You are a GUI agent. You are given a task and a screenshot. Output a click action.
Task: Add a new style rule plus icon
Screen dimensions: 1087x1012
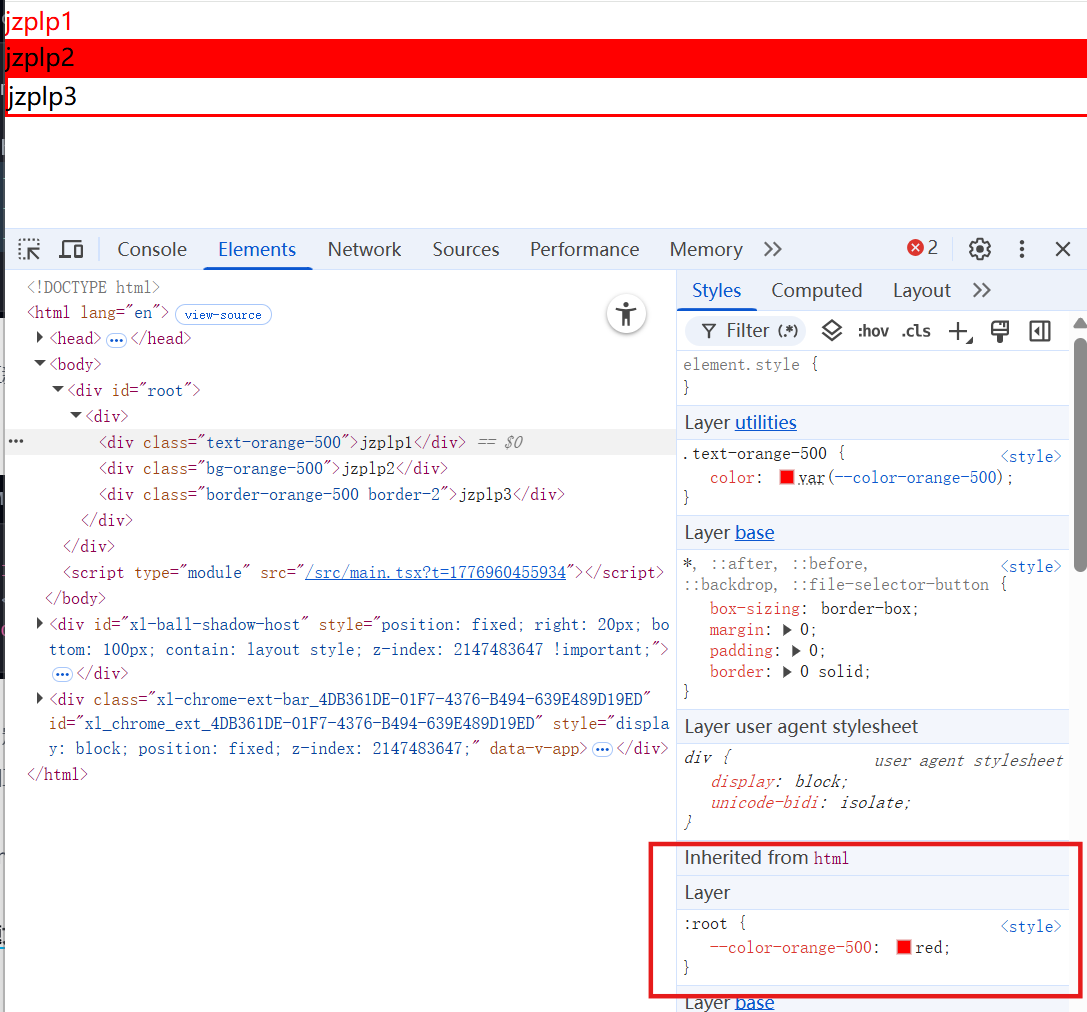click(x=960, y=331)
